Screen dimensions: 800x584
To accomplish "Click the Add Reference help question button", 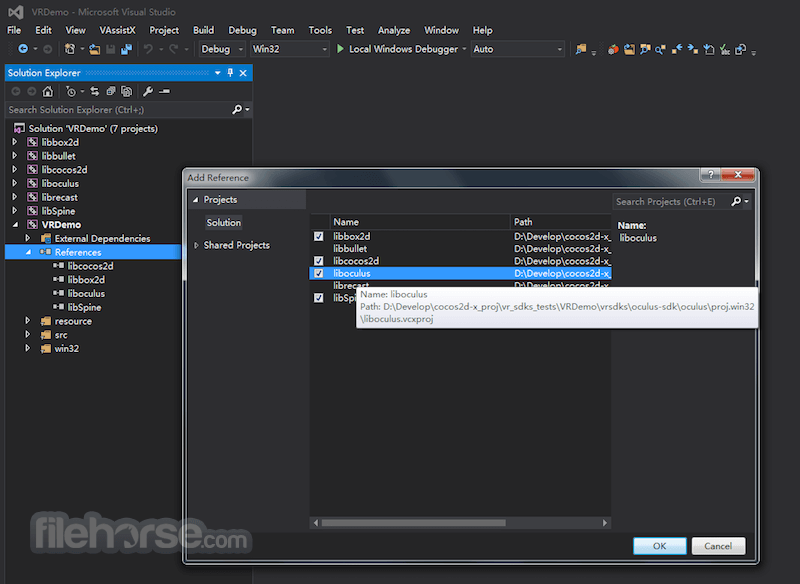I will pyautogui.click(x=711, y=174).
